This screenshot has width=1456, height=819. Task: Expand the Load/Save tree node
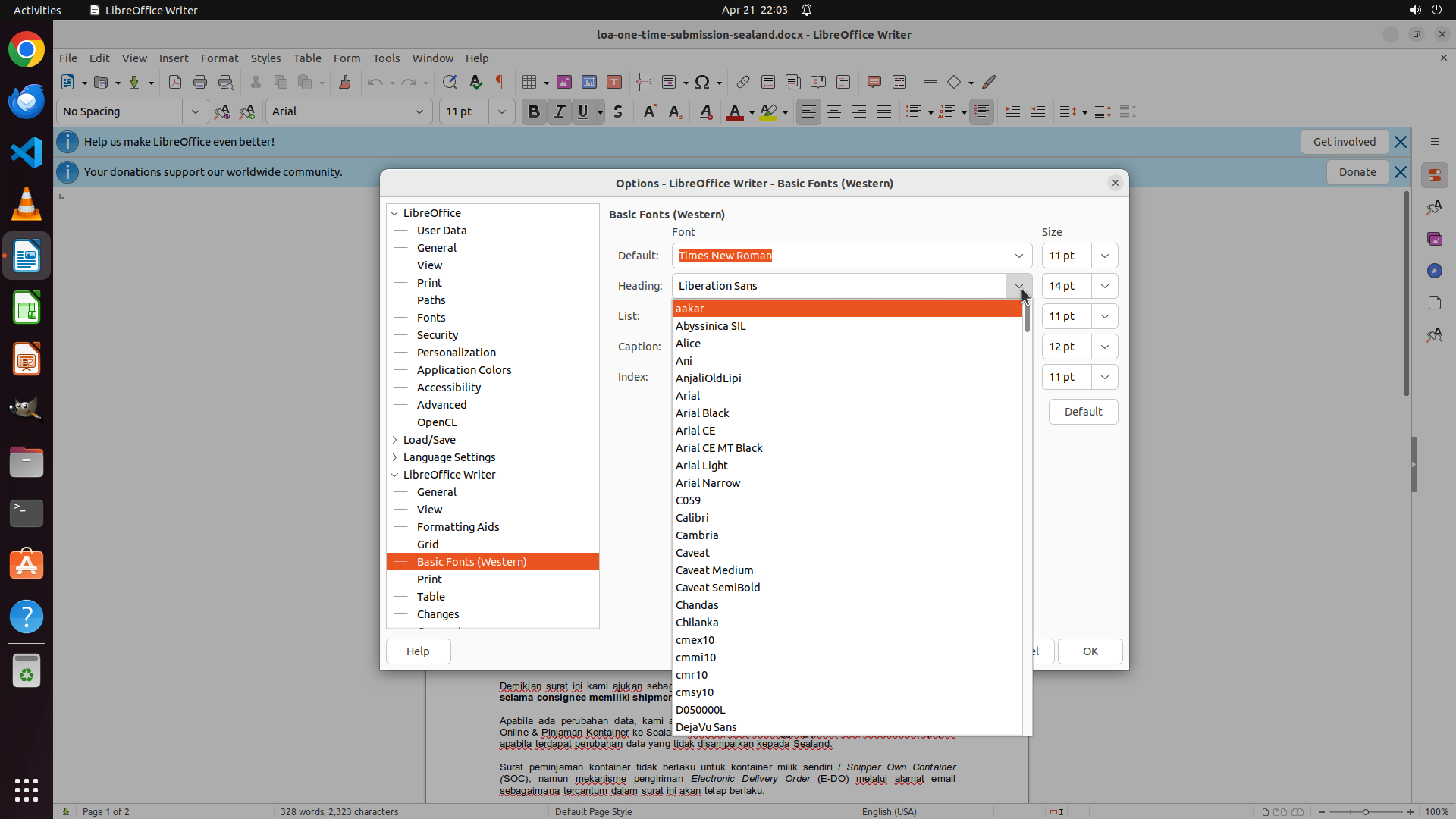pos(395,440)
